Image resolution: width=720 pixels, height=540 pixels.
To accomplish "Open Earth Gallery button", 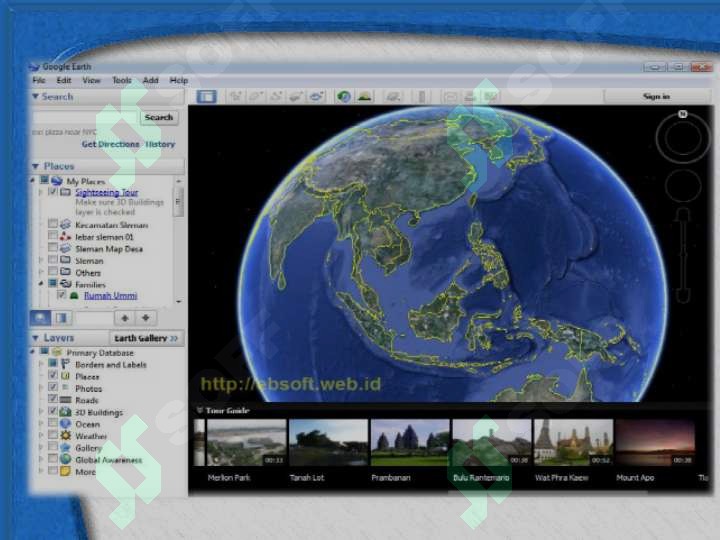I will [146, 338].
